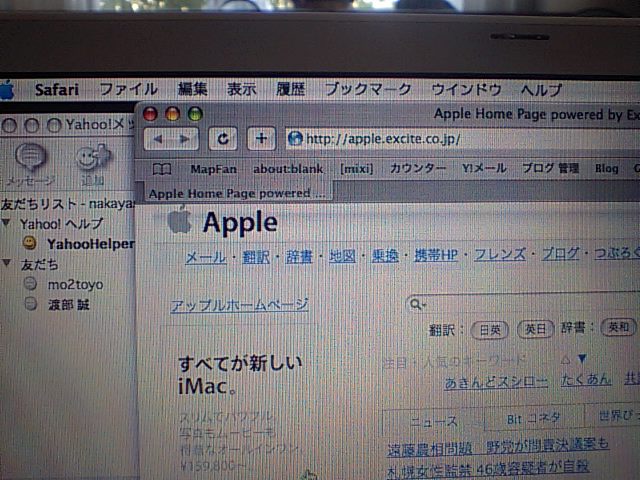Open the ブログ管理 bookmark
The width and height of the screenshot is (640, 480).
click(551, 168)
